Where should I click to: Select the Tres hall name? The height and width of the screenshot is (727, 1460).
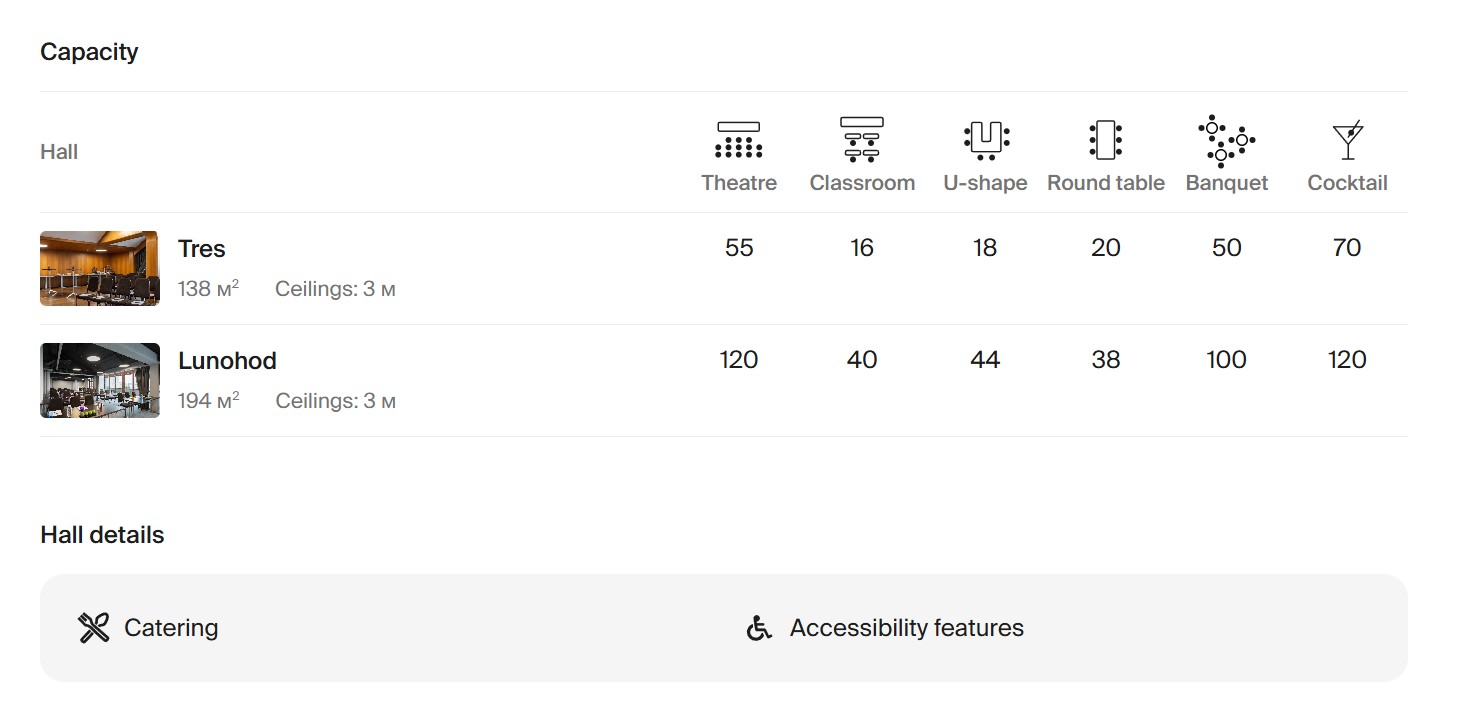click(x=202, y=249)
